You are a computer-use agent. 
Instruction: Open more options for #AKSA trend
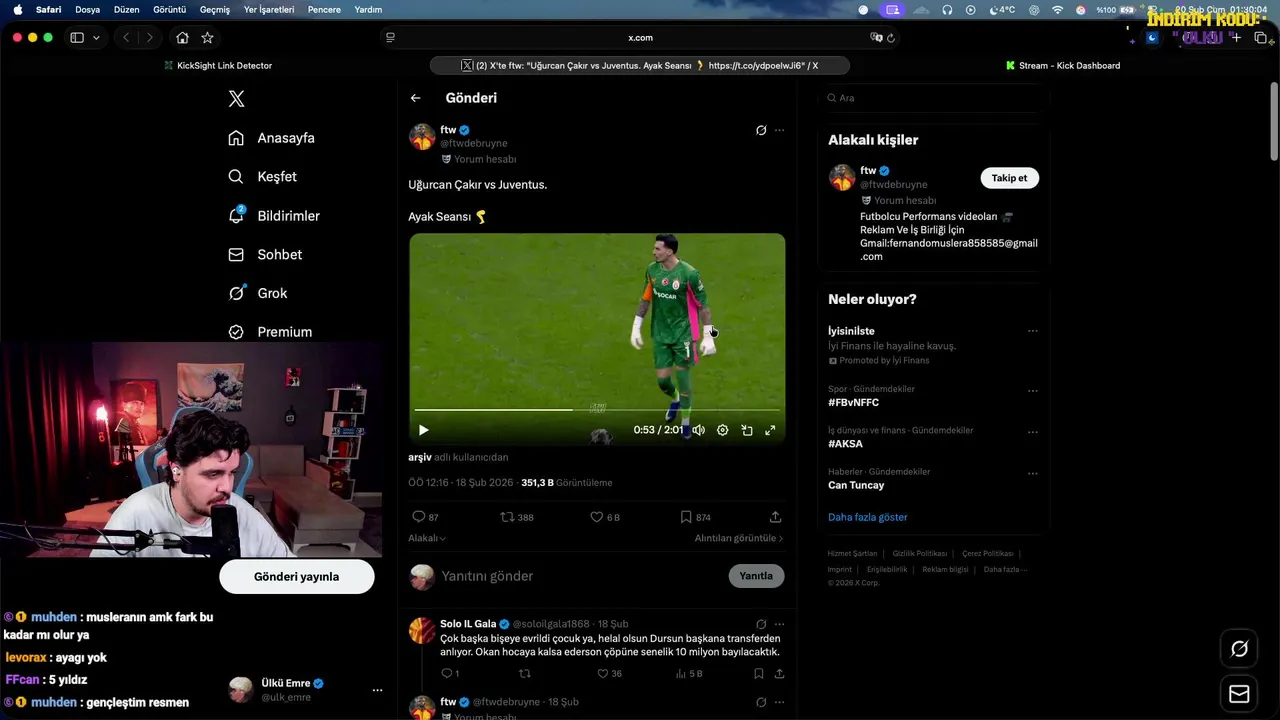[1033, 432]
